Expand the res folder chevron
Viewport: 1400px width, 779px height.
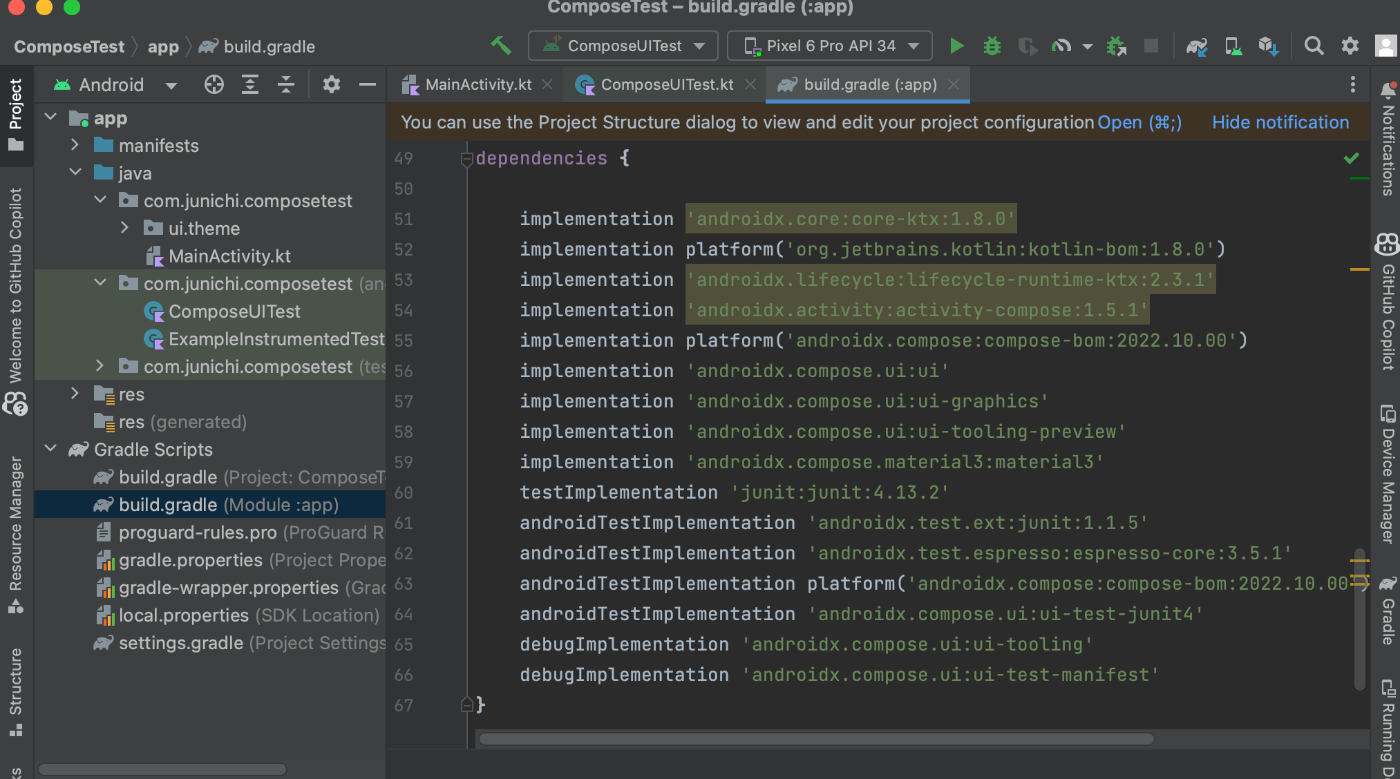[x=75, y=394]
